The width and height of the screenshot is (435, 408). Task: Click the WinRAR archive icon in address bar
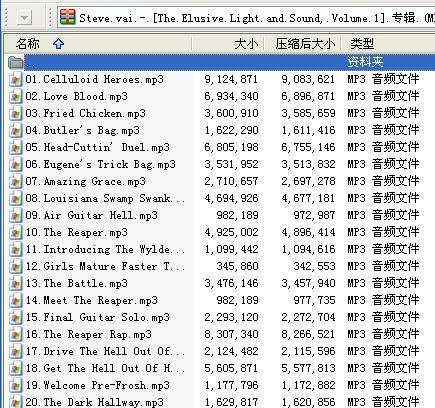click(x=67, y=17)
